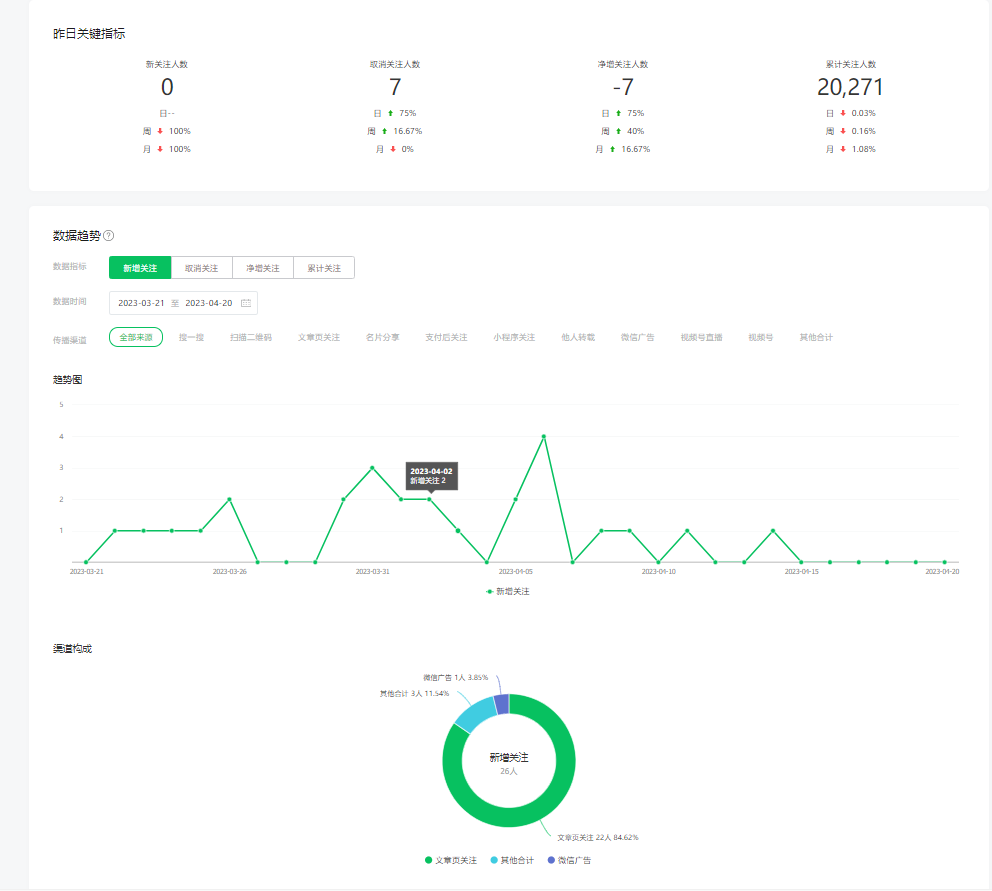This screenshot has height=891, width=992.
Task: Switch to 净增关注 metric tab
Action: point(263,268)
